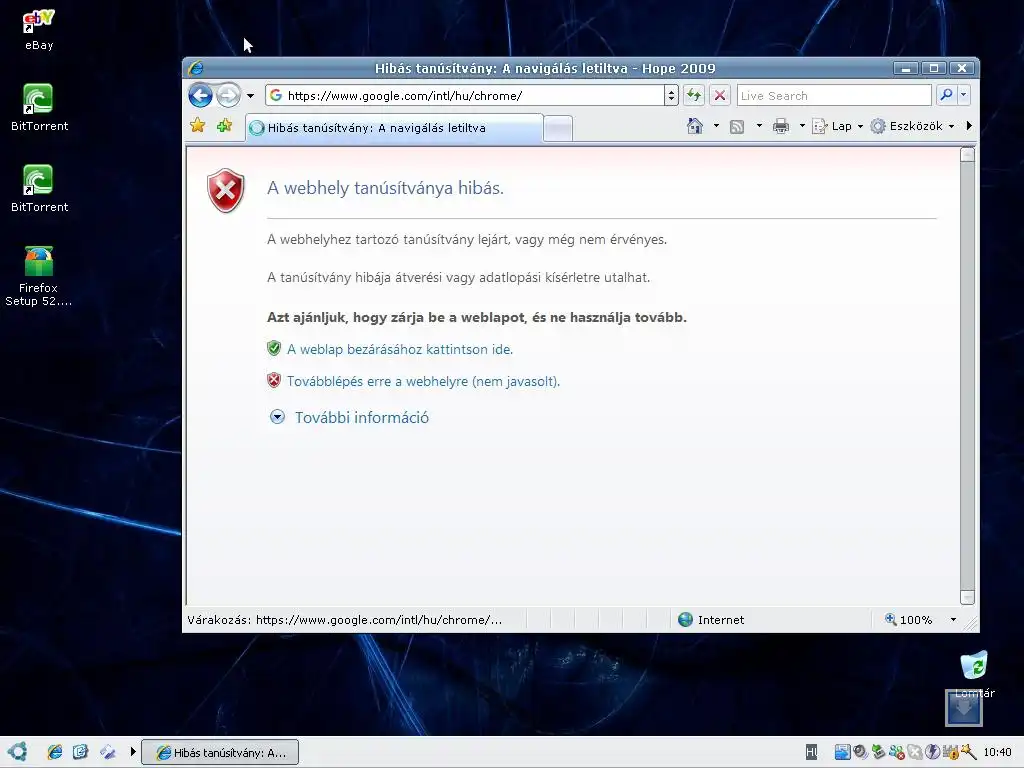The width and height of the screenshot is (1024, 768).
Task: Launch Internet Explorer from quick launch
Action: click(x=55, y=752)
